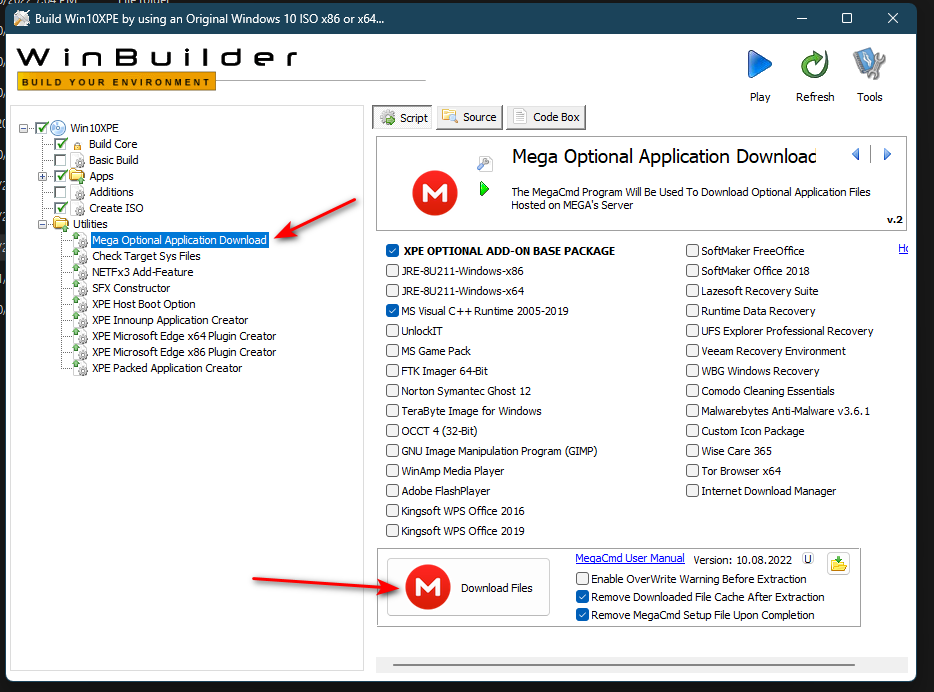Screen dimensions: 934x692
Task: Open the Code Box tab
Action: 546,117
